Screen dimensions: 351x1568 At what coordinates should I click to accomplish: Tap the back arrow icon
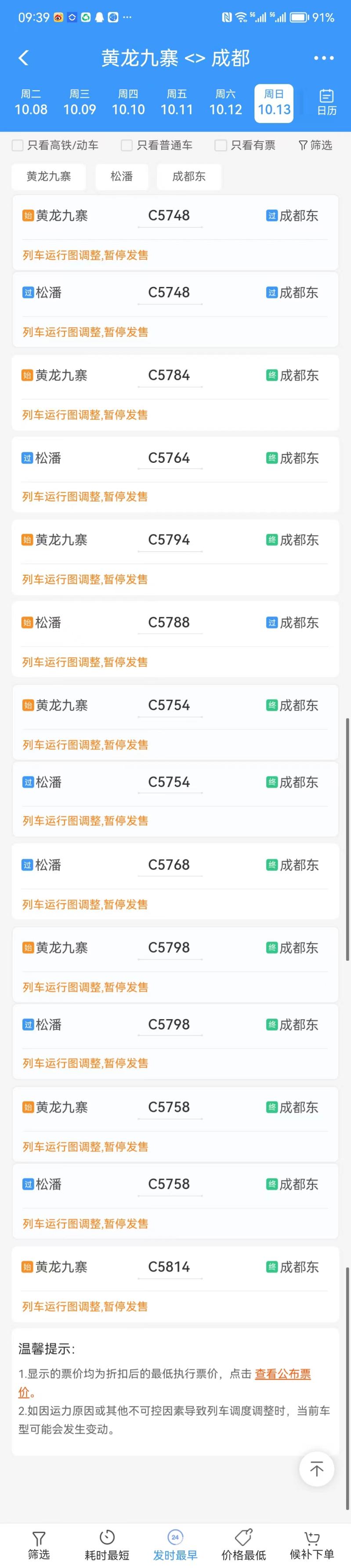pyautogui.click(x=24, y=58)
